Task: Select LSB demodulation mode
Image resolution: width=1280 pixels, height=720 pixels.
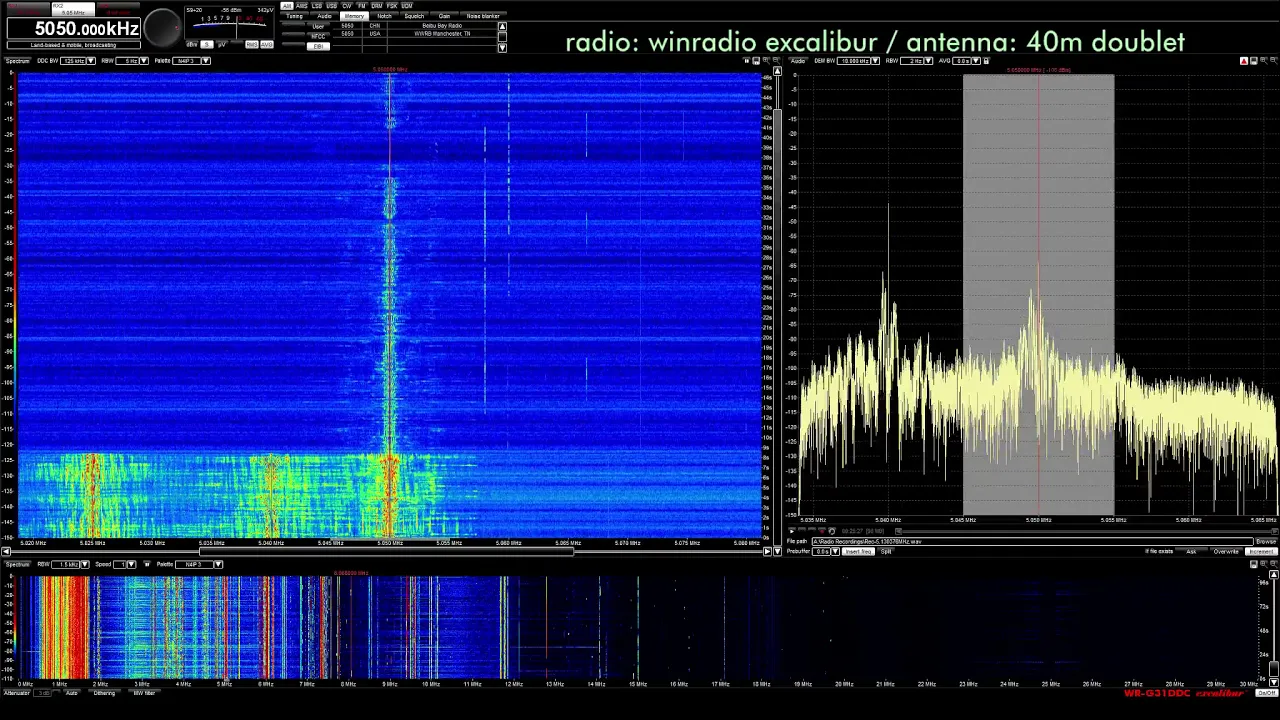Action: 317,6
